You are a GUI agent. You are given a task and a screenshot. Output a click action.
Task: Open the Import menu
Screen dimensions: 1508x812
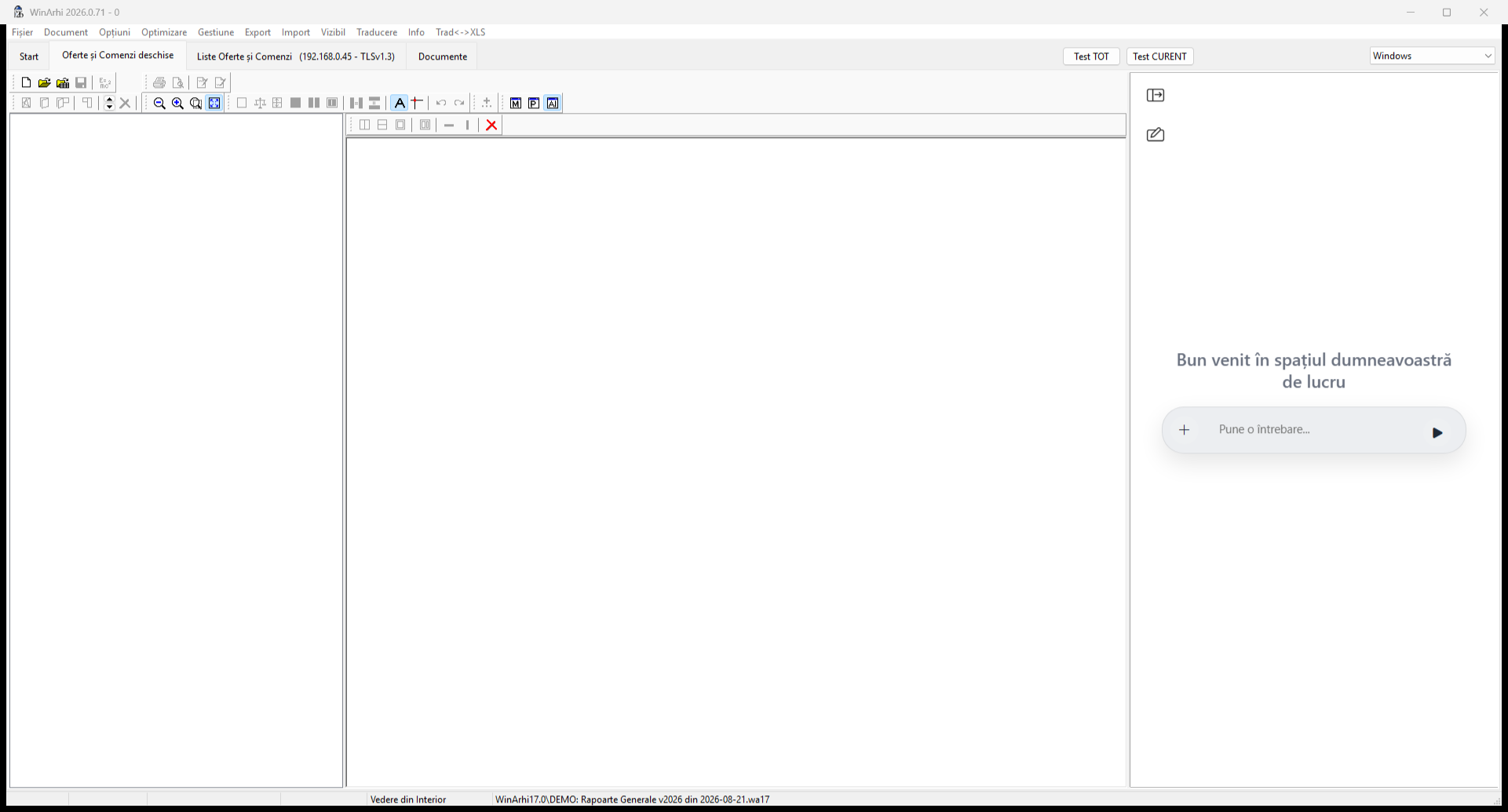(296, 32)
